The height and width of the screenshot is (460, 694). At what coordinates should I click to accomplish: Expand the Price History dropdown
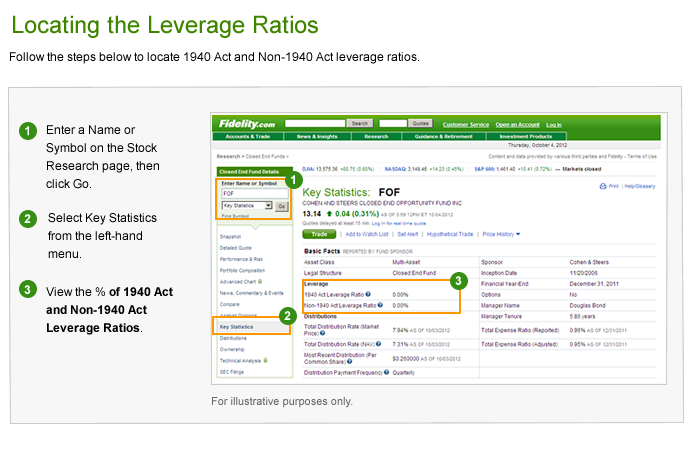tap(503, 233)
